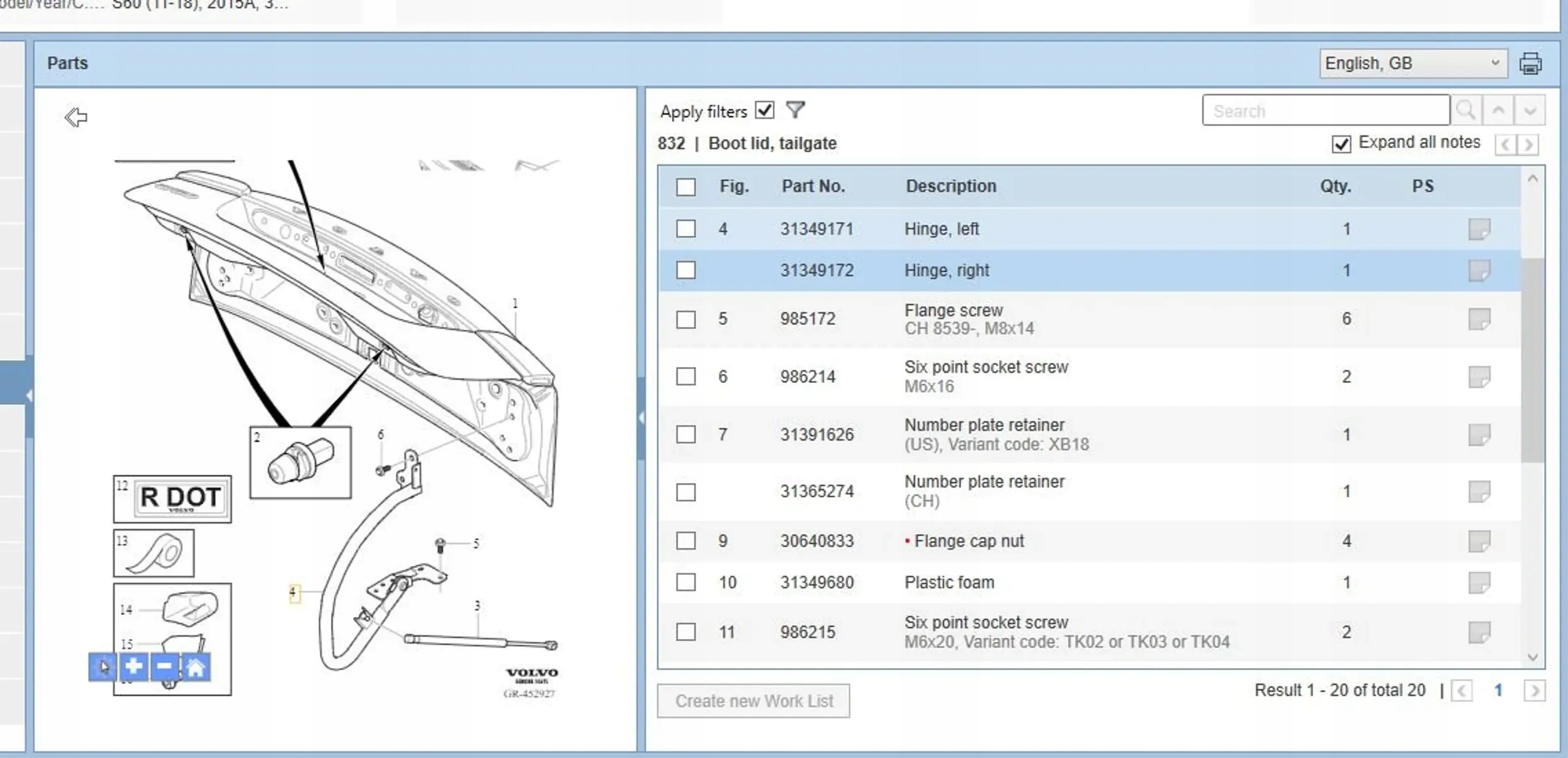Tick the select-all header checkbox
The height and width of the screenshot is (758, 1568).
click(686, 187)
